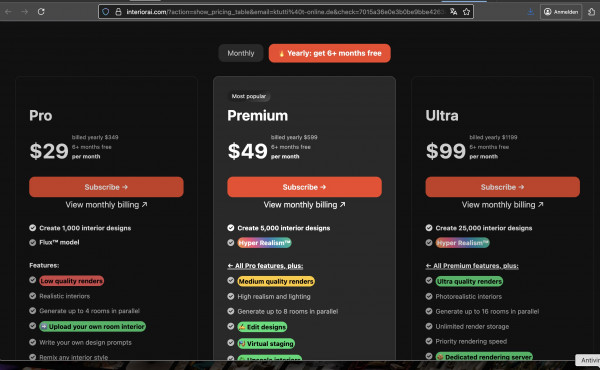
Task: Go forward with browser forward arrow
Action: [x=25, y=12]
